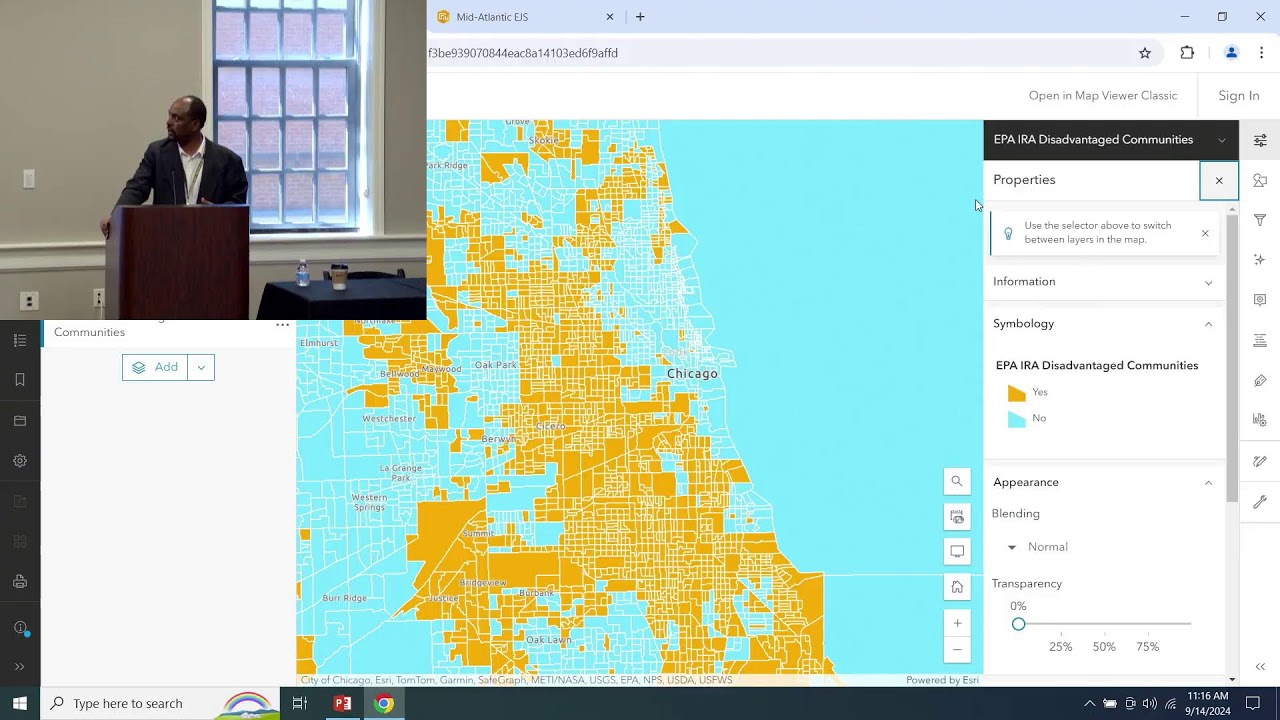Image resolution: width=1280 pixels, height=720 pixels.
Task: Click the Windows search box
Action: (x=160, y=704)
